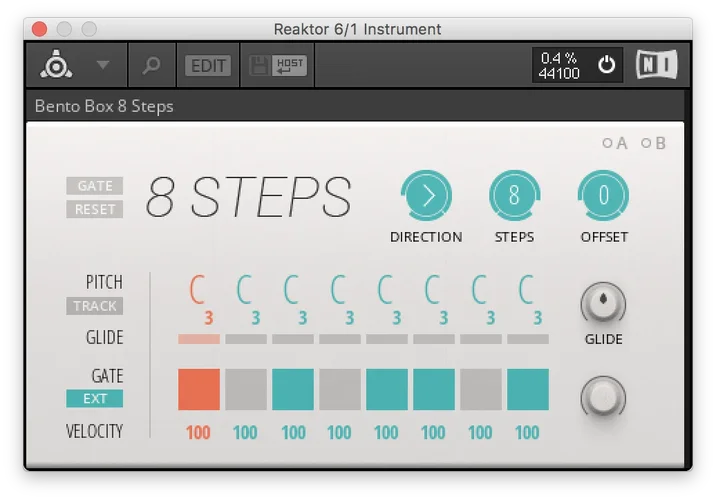The image size is (716, 500).
Task: Click step 7 velocity value 100
Action: pyautogui.click(x=480, y=432)
